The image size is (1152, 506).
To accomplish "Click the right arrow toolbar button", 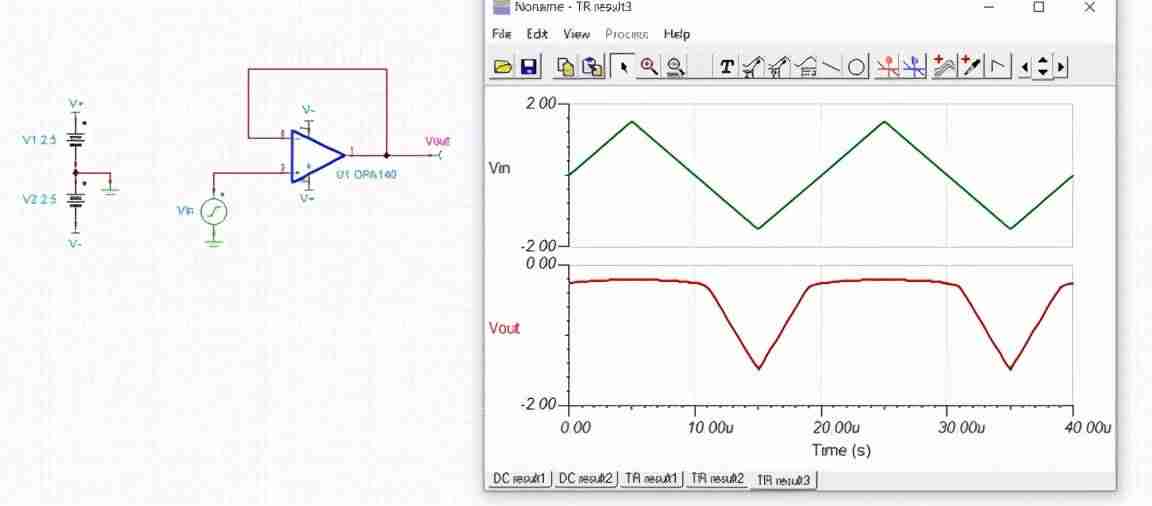I will pos(1061,68).
